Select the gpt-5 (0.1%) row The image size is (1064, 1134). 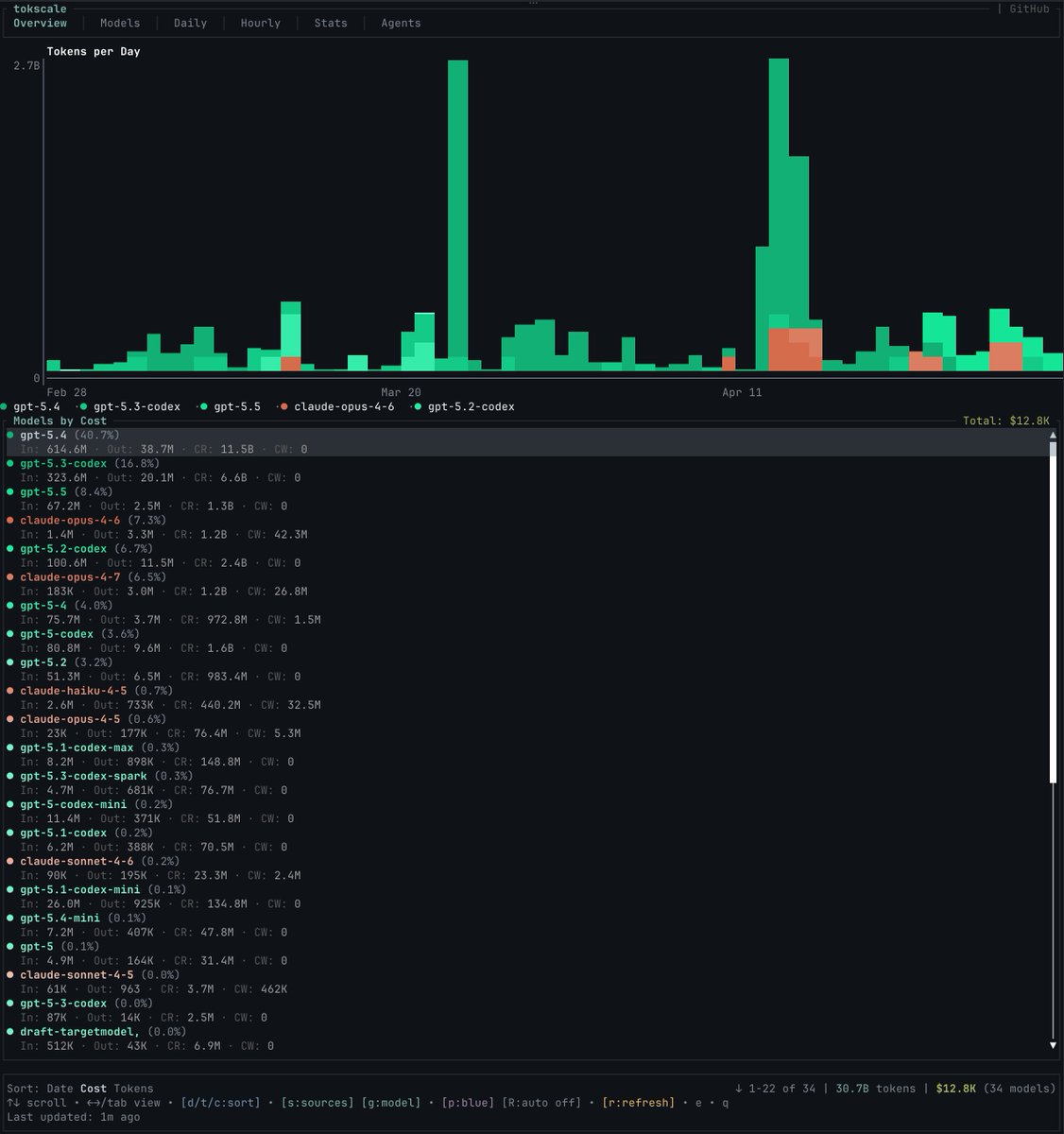coord(527,953)
